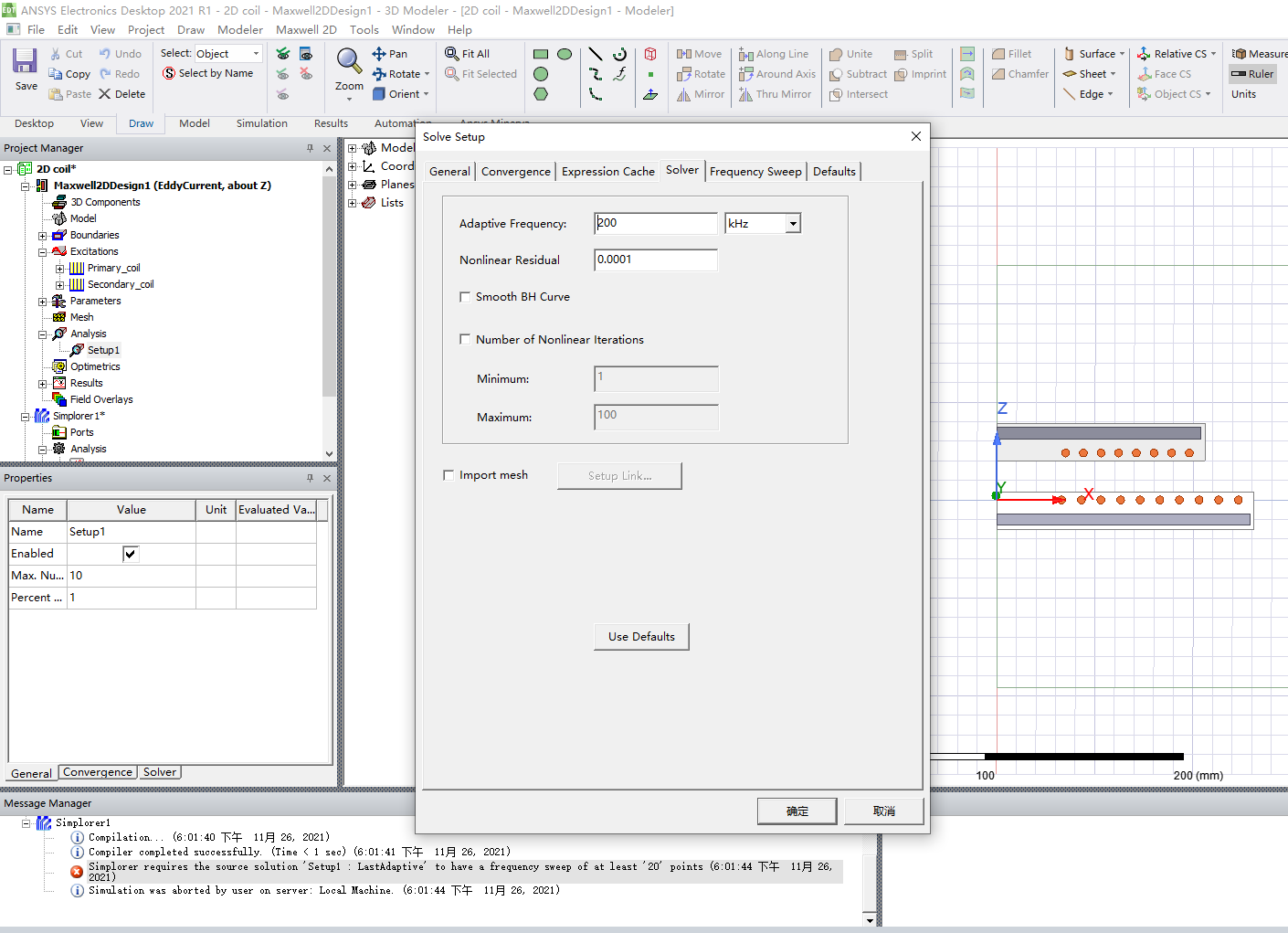Image resolution: width=1288 pixels, height=933 pixels.
Task: Open the Maxwell 2D menu
Action: [306, 29]
